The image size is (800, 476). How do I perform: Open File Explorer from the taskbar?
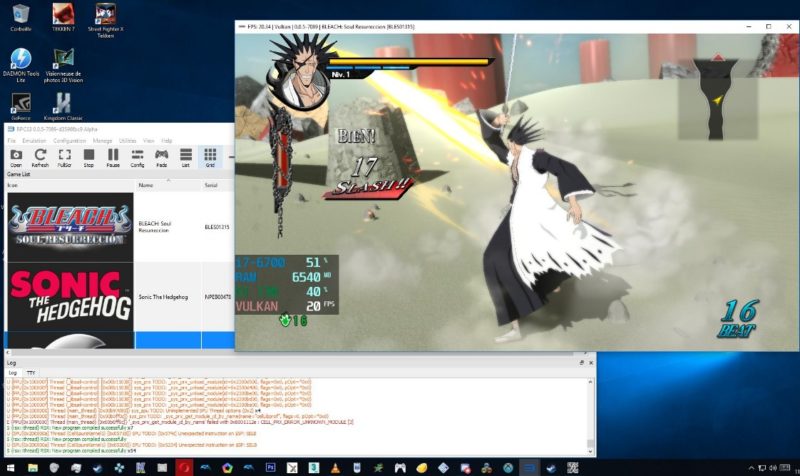[x=33, y=467]
